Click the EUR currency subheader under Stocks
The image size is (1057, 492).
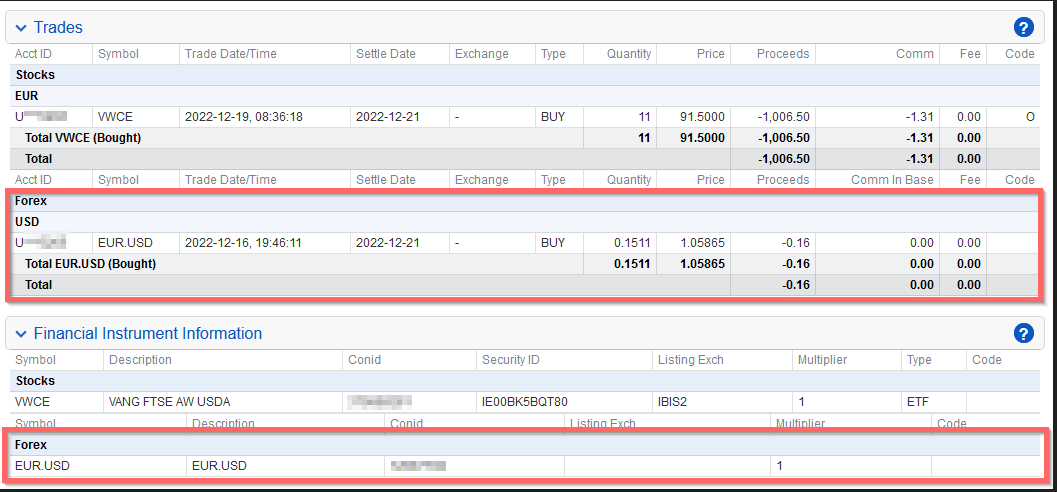[27, 96]
